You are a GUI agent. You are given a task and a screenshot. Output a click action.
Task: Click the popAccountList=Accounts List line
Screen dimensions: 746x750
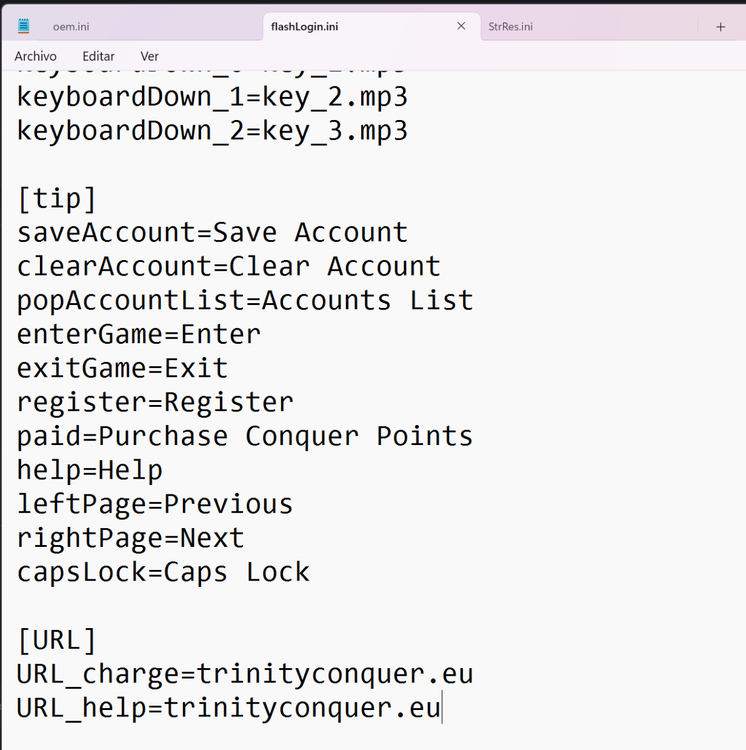coord(244,301)
